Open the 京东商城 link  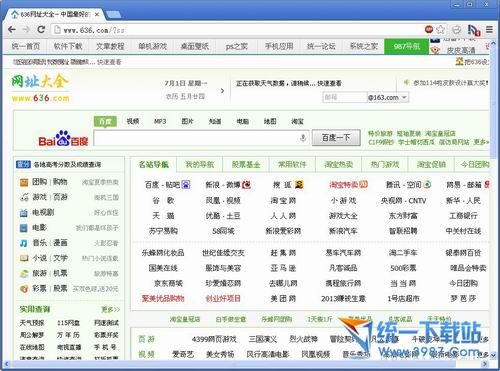(168, 283)
